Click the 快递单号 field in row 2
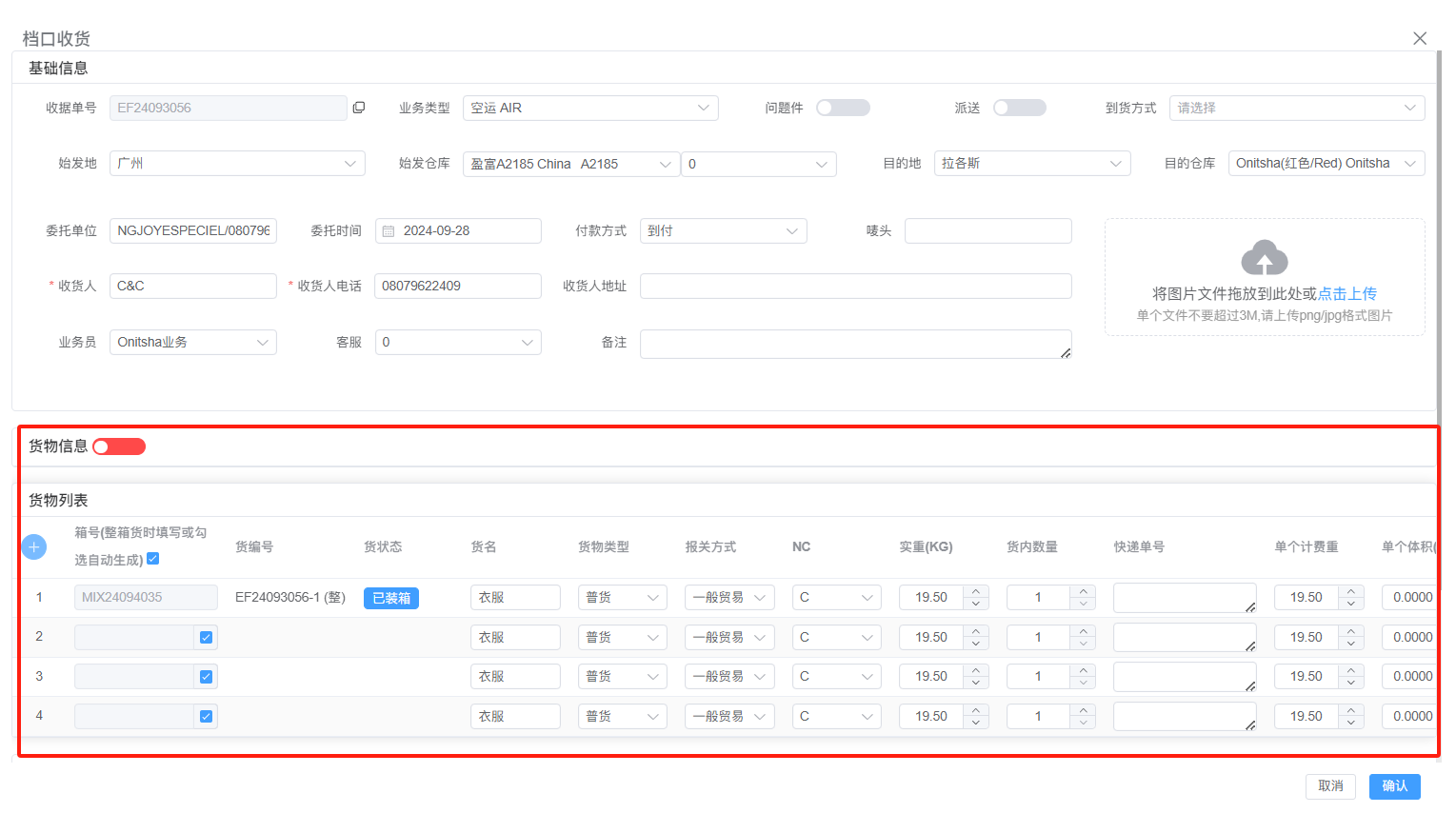The image size is (1456, 833). click(1185, 637)
